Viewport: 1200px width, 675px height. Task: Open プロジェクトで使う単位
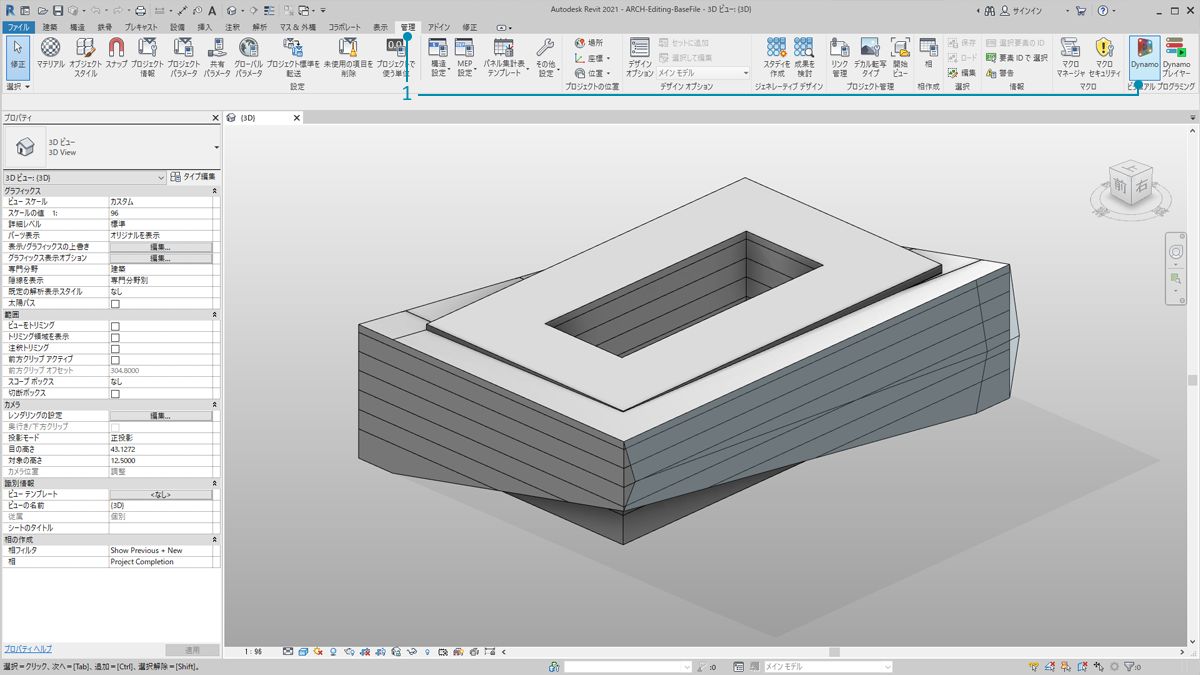click(x=396, y=57)
